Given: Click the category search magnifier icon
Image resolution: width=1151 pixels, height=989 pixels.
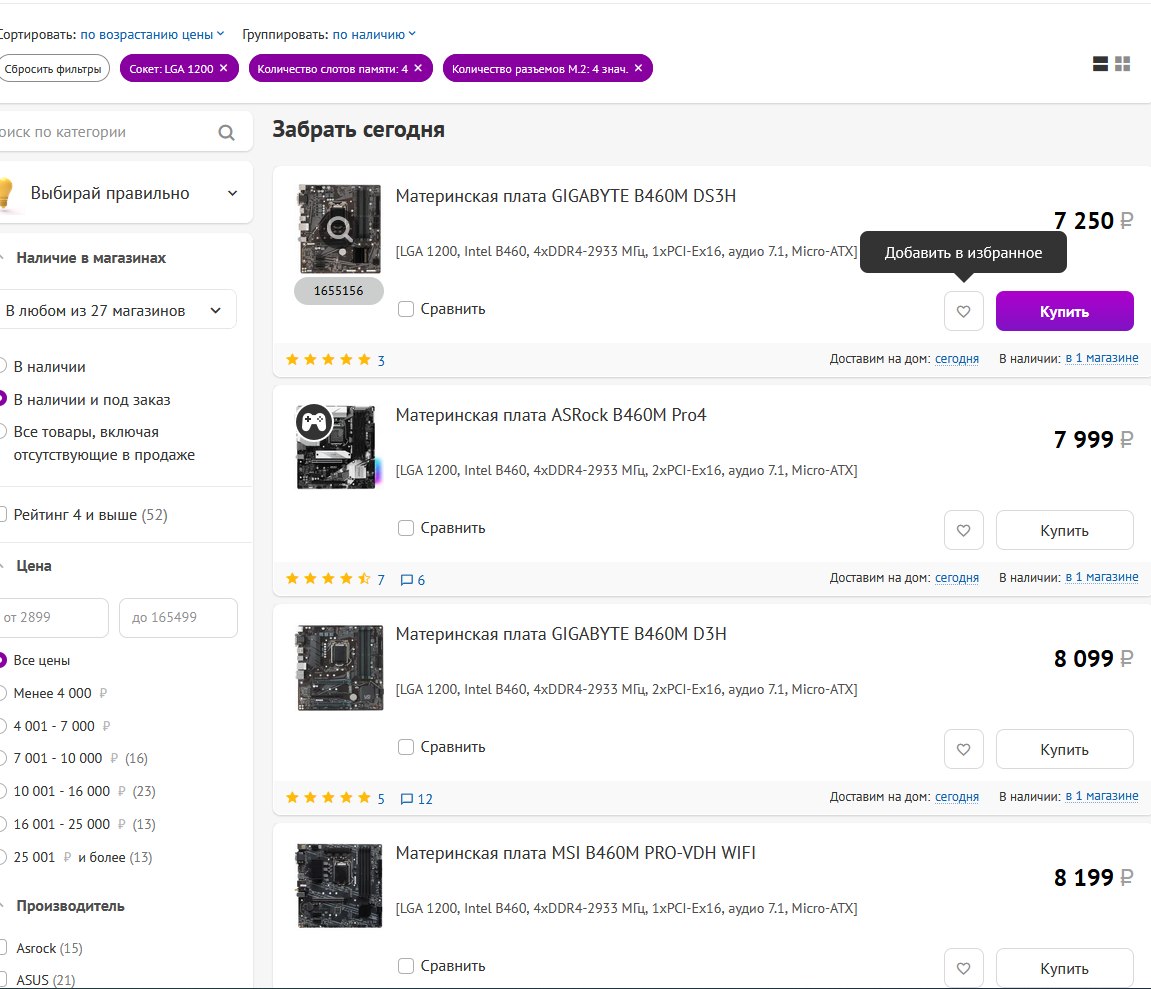Looking at the screenshot, I should (x=226, y=132).
